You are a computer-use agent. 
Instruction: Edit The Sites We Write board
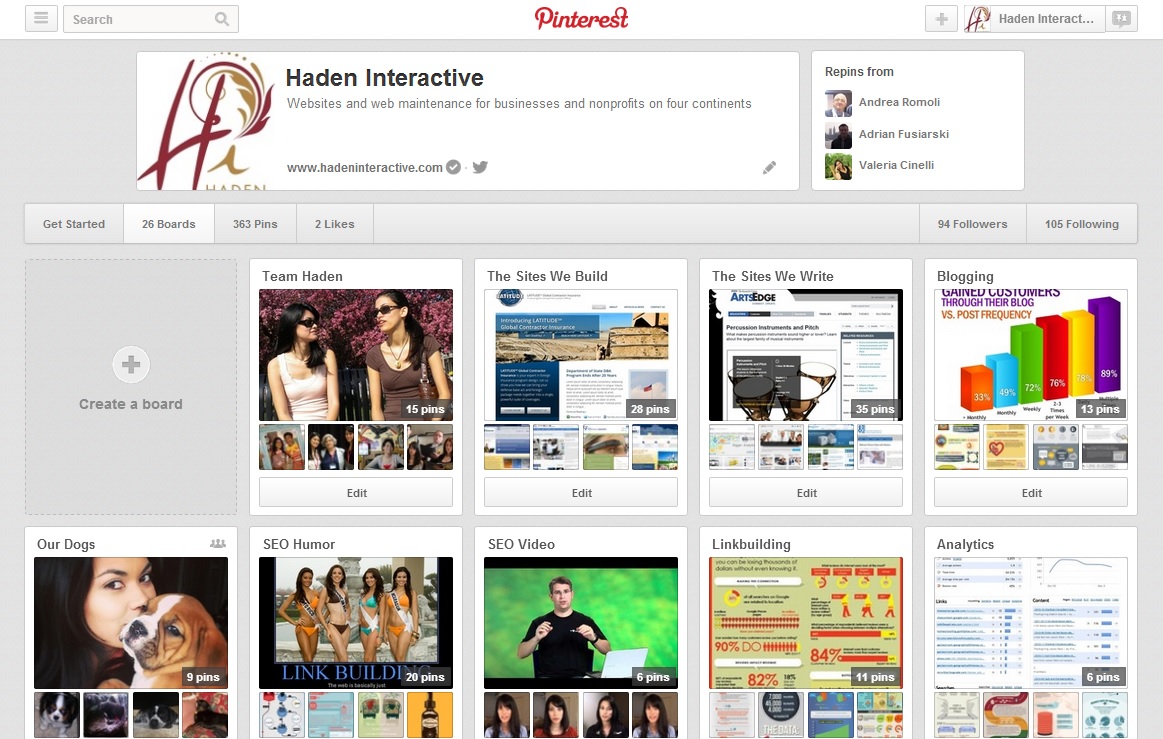coord(806,493)
